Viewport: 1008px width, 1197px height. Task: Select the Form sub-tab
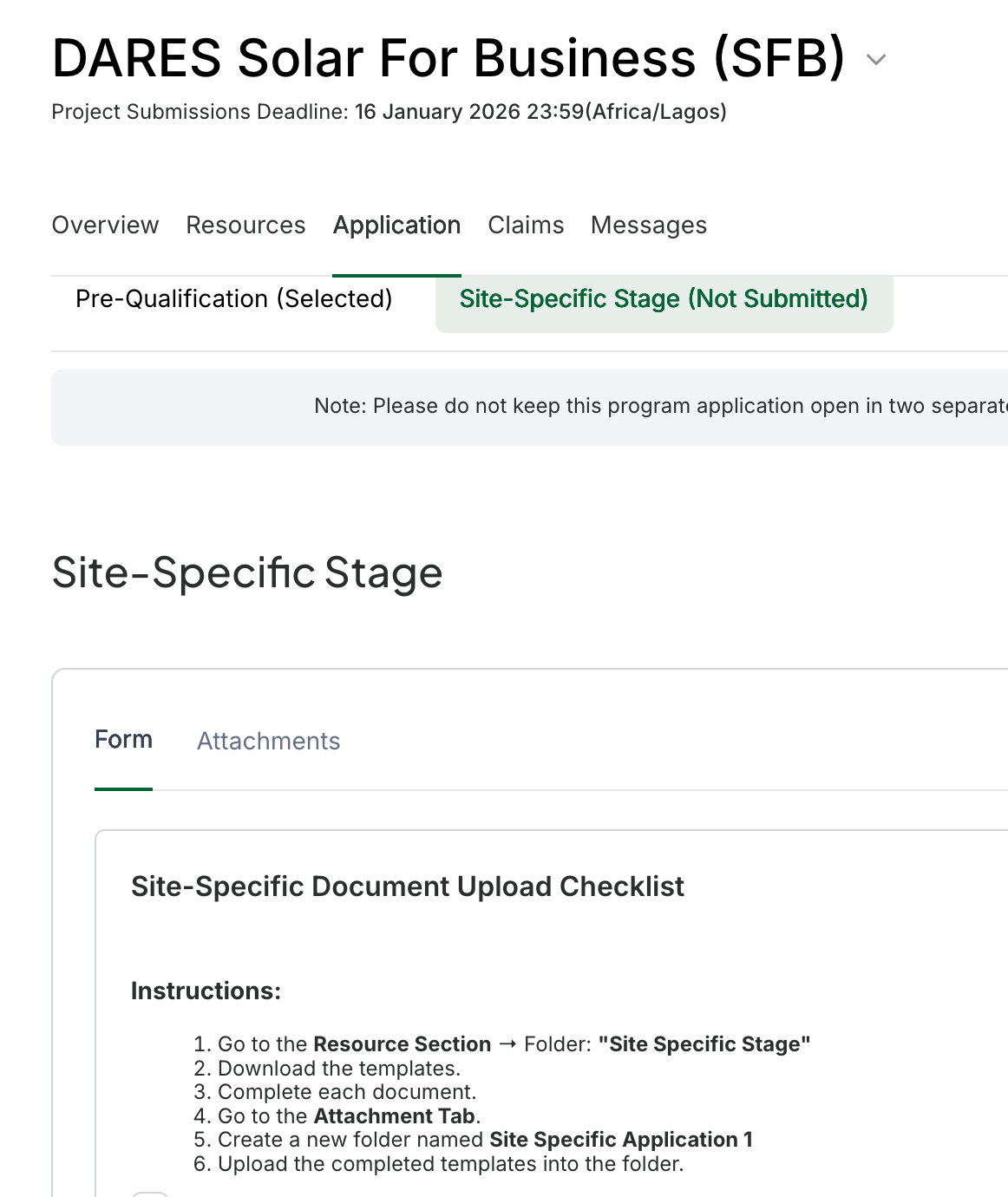[x=123, y=740]
